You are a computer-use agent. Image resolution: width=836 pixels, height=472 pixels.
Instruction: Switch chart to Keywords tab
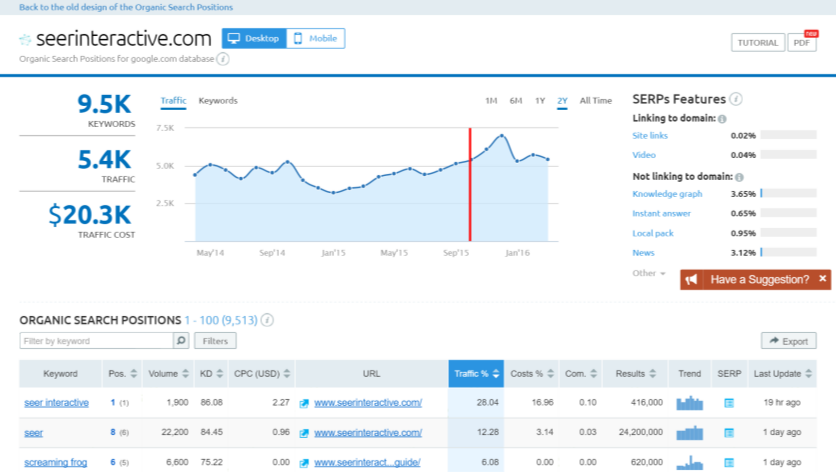[218, 101]
